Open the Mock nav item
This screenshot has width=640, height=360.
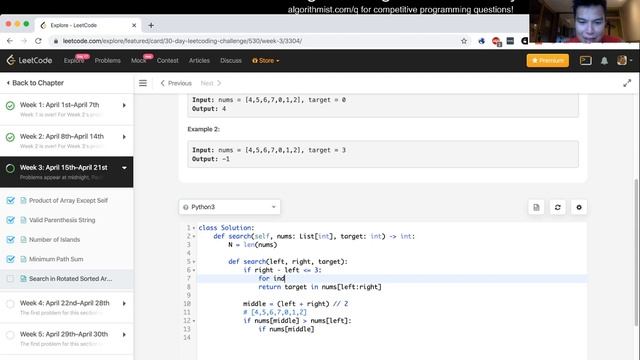[x=139, y=60]
